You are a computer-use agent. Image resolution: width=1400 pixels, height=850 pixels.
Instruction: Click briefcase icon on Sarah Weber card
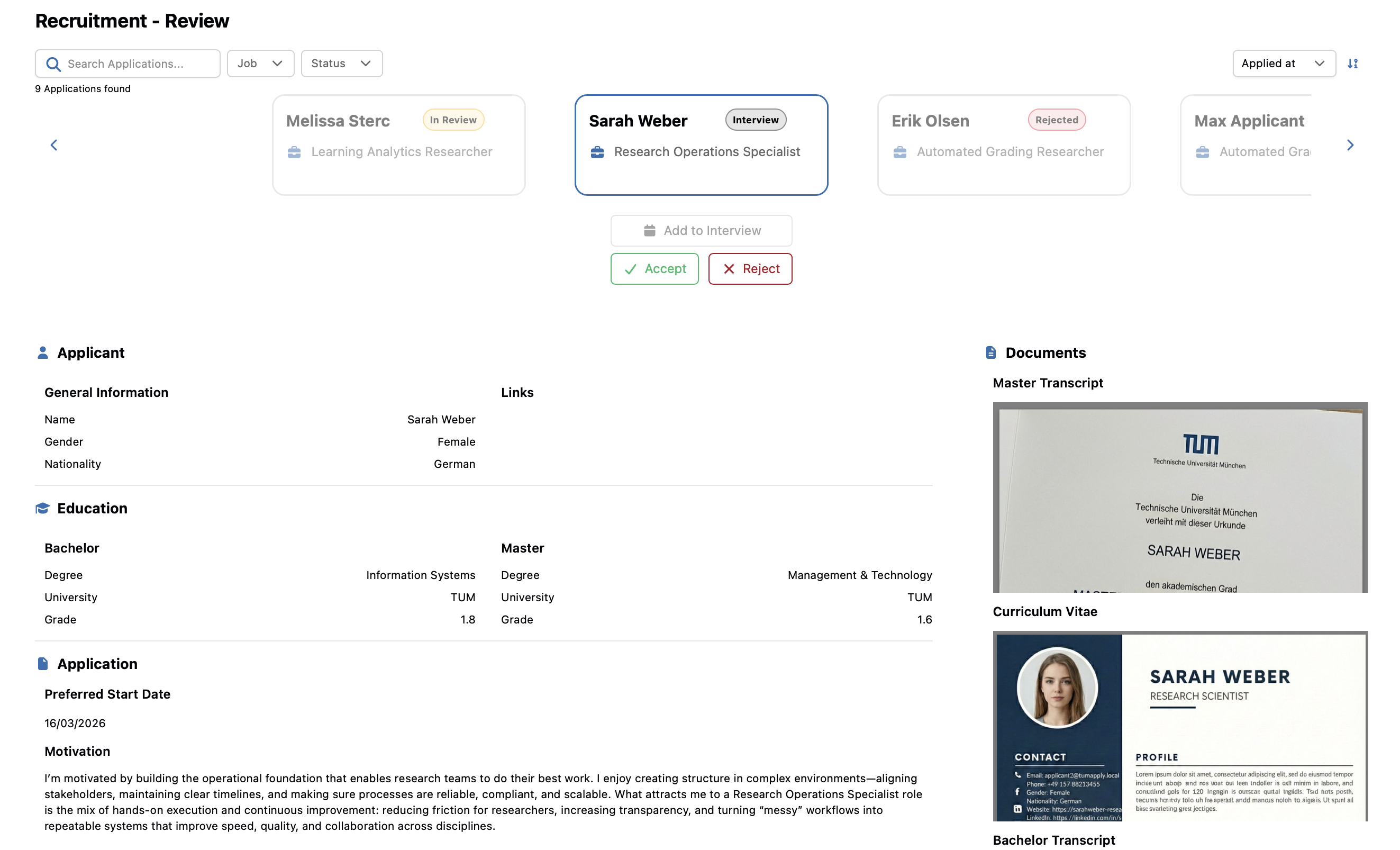point(597,152)
